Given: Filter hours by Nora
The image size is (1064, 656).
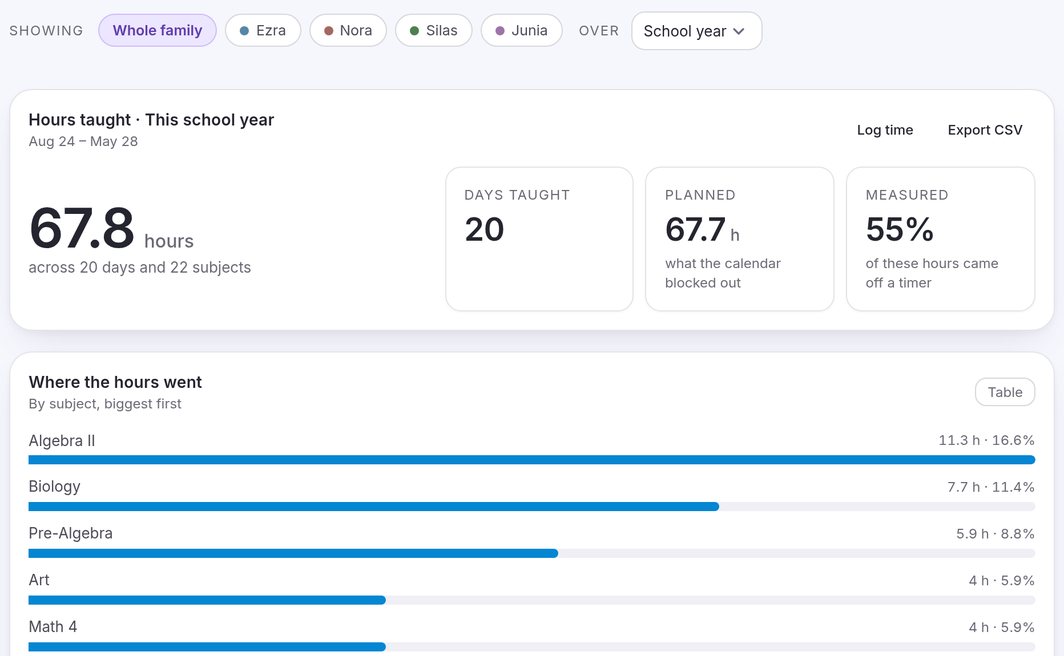Looking at the screenshot, I should coord(348,31).
